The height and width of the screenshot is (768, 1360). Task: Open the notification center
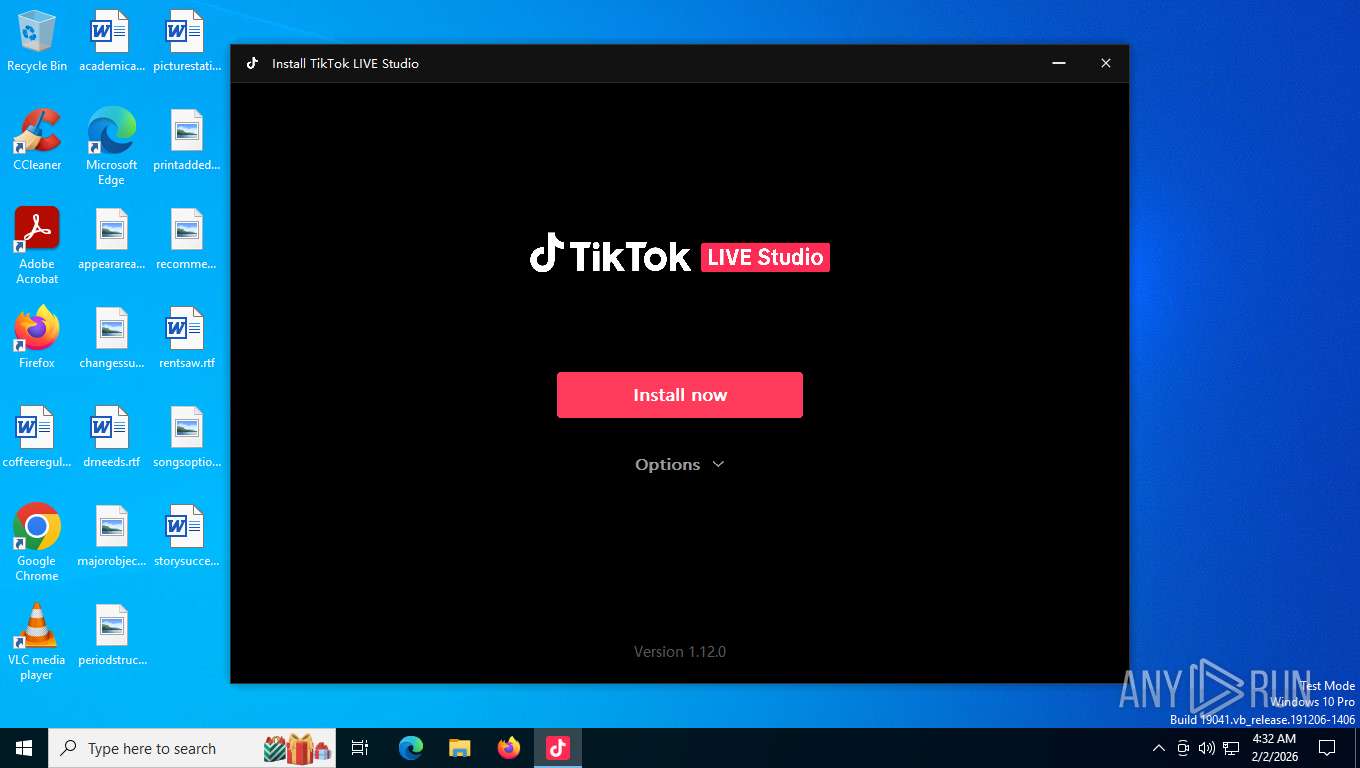coord(1327,748)
